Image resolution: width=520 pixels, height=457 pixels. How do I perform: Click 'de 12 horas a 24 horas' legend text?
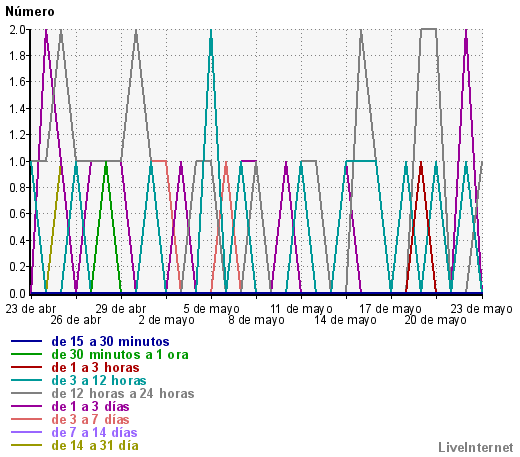coord(123,394)
